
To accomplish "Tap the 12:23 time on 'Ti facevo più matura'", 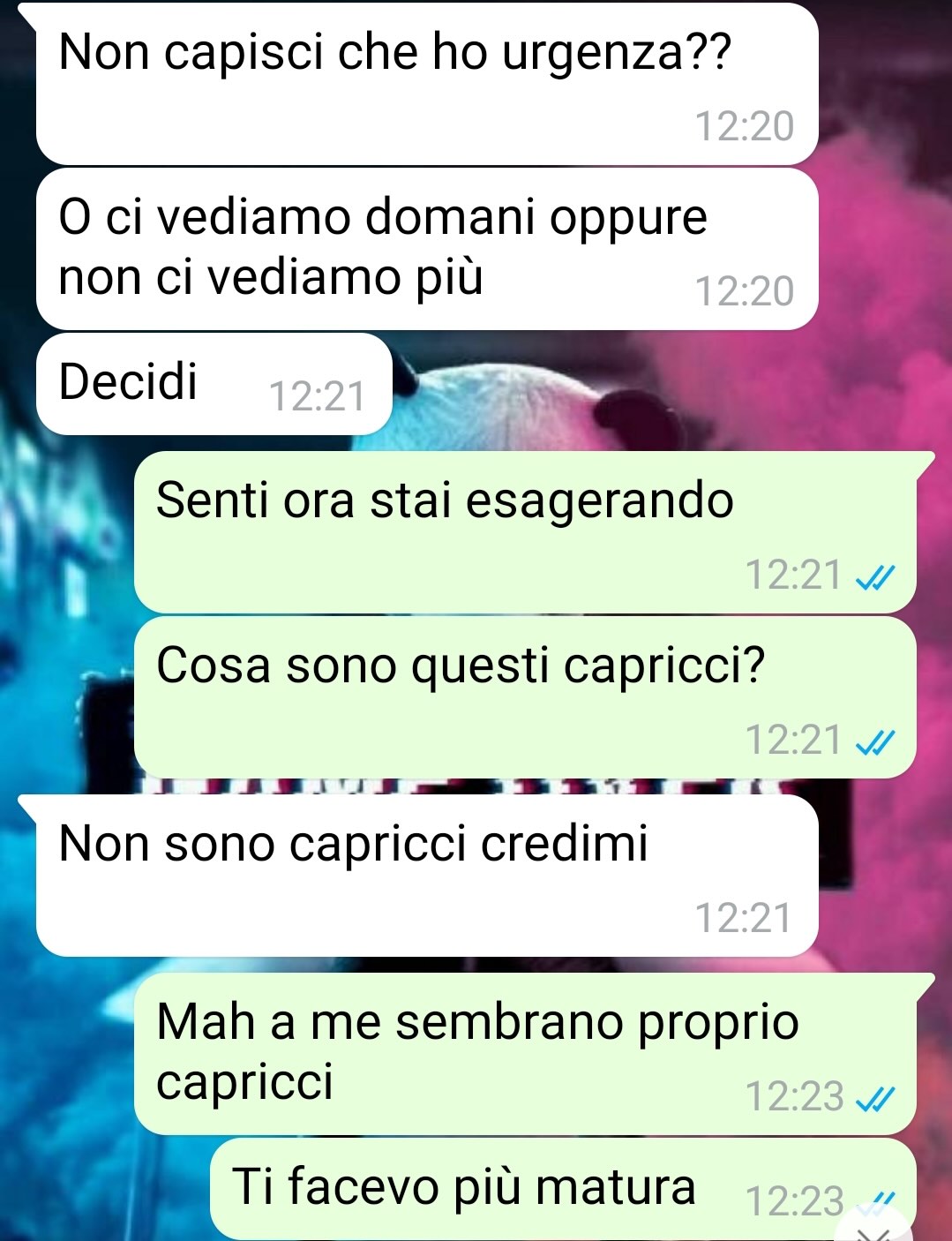I will [x=795, y=1200].
